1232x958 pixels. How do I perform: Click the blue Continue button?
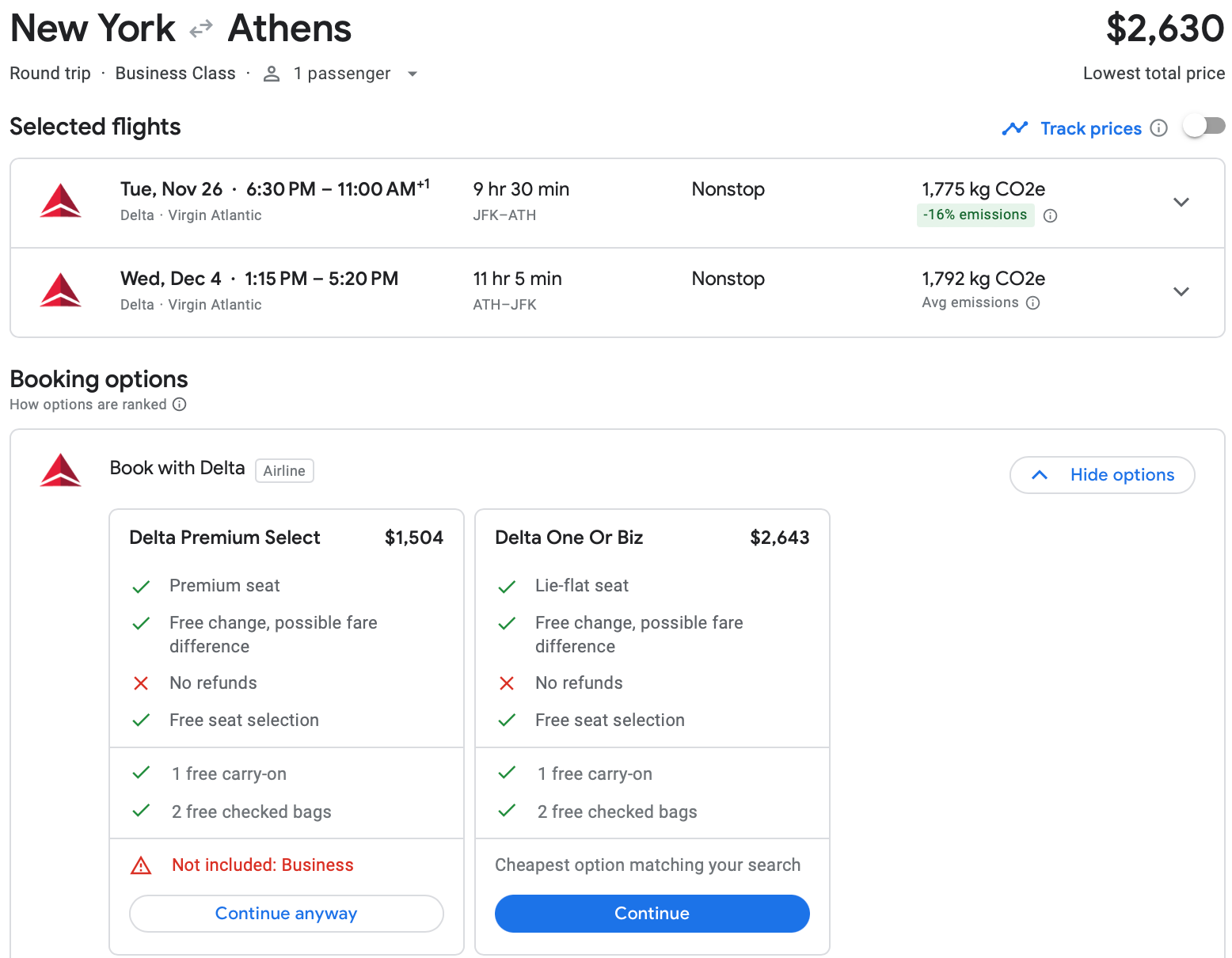coord(652,914)
